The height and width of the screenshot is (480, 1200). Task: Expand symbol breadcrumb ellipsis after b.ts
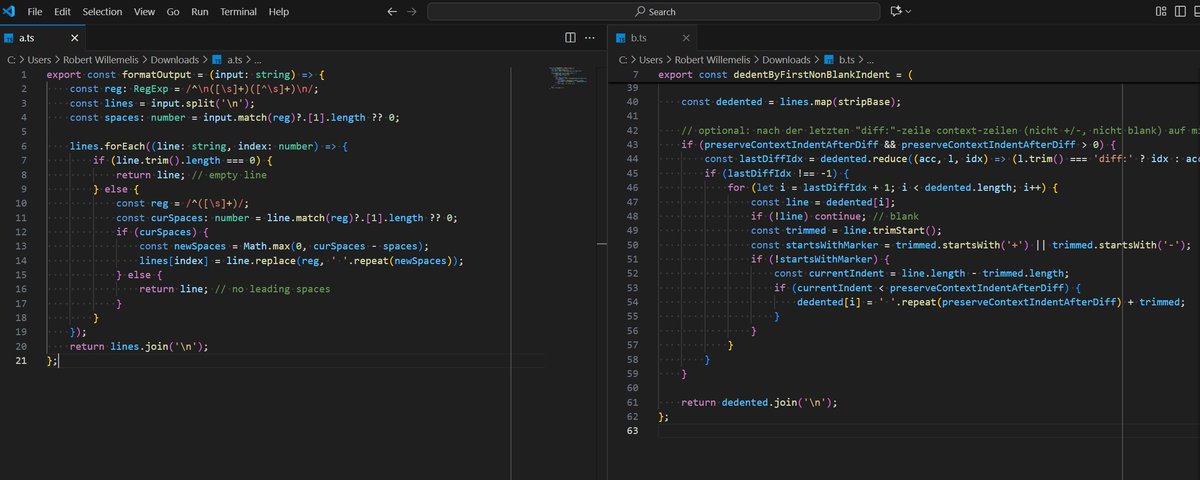click(x=868, y=60)
